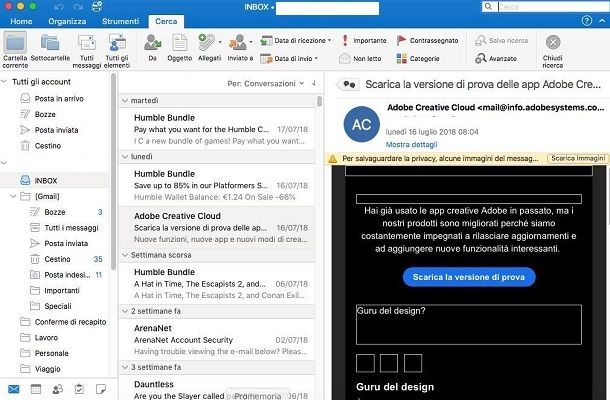The height and width of the screenshot is (400, 610).
Task: Filter search by Allegati
Action: tap(209, 48)
